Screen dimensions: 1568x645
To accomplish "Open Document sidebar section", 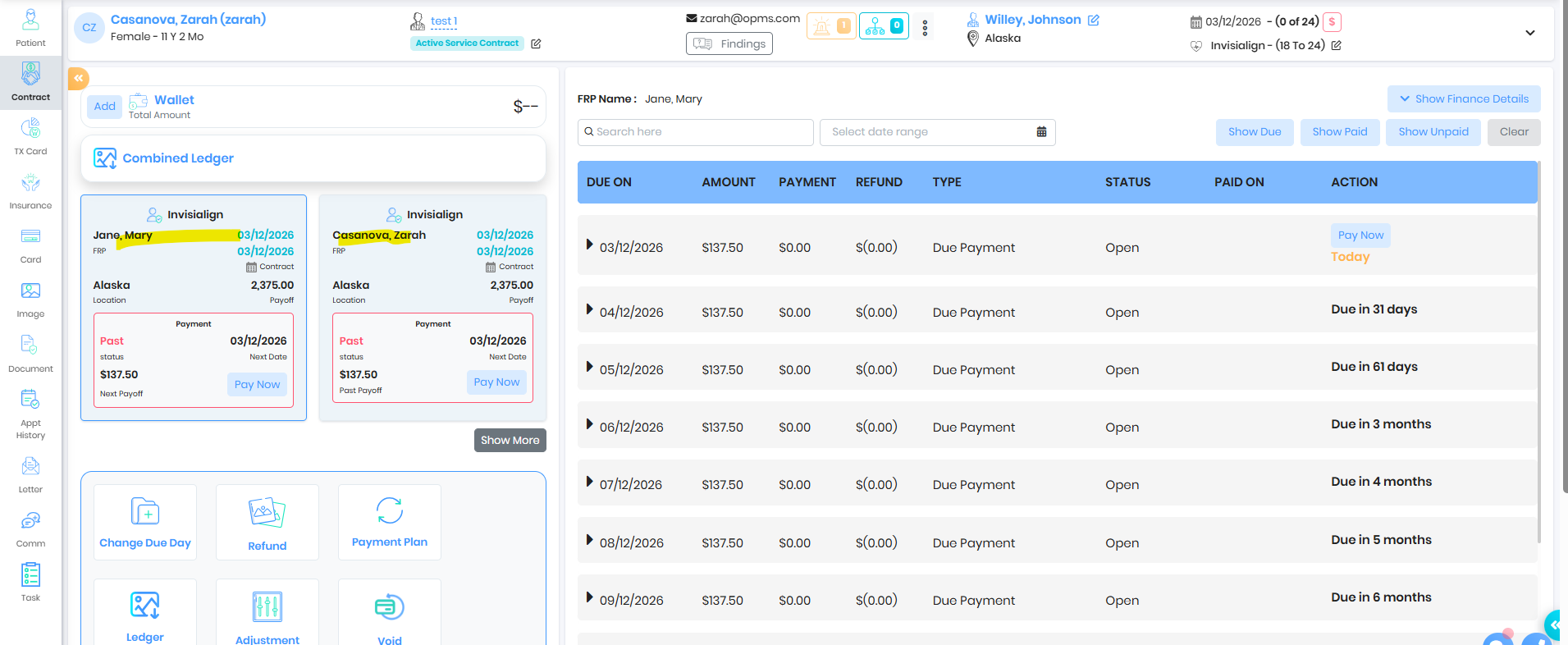I will 30,354.
